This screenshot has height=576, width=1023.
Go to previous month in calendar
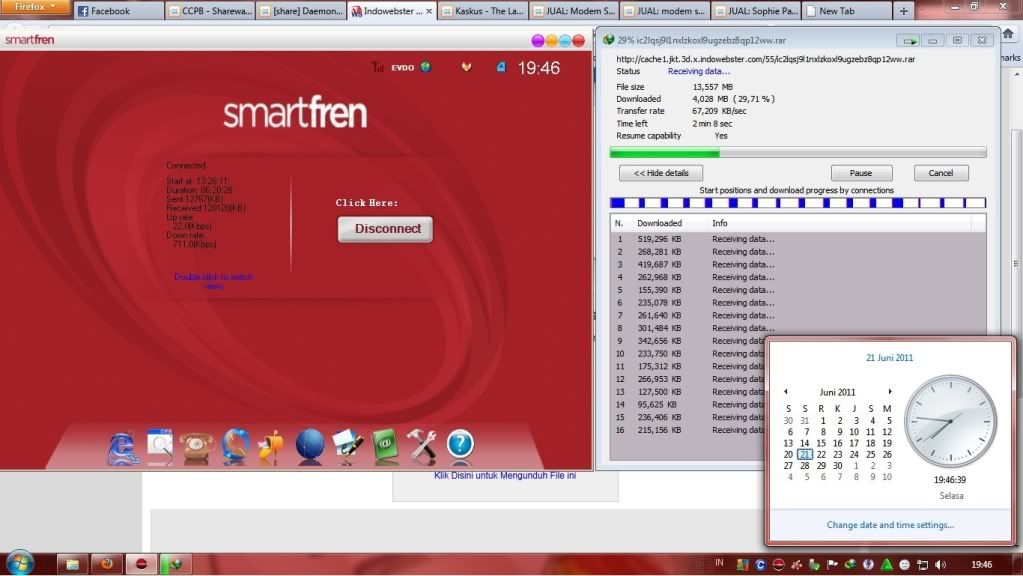786,392
